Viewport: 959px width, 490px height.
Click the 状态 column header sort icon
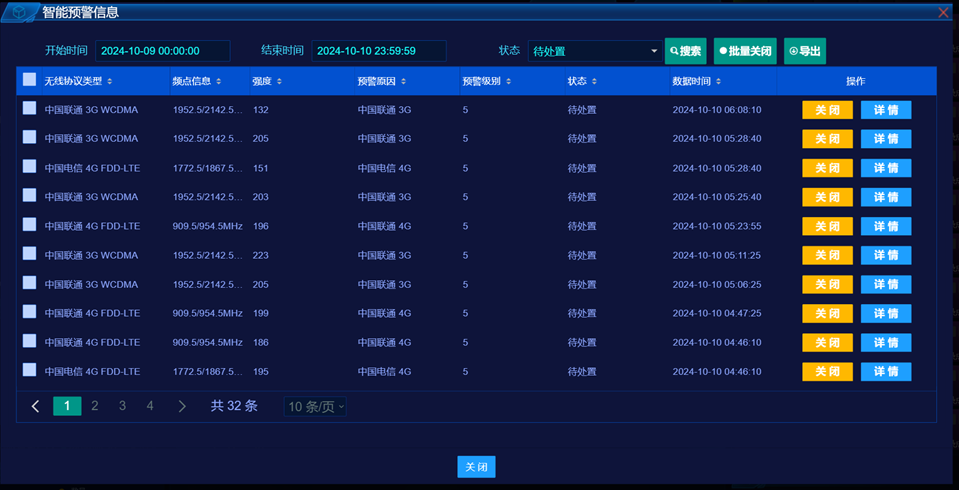pos(594,81)
